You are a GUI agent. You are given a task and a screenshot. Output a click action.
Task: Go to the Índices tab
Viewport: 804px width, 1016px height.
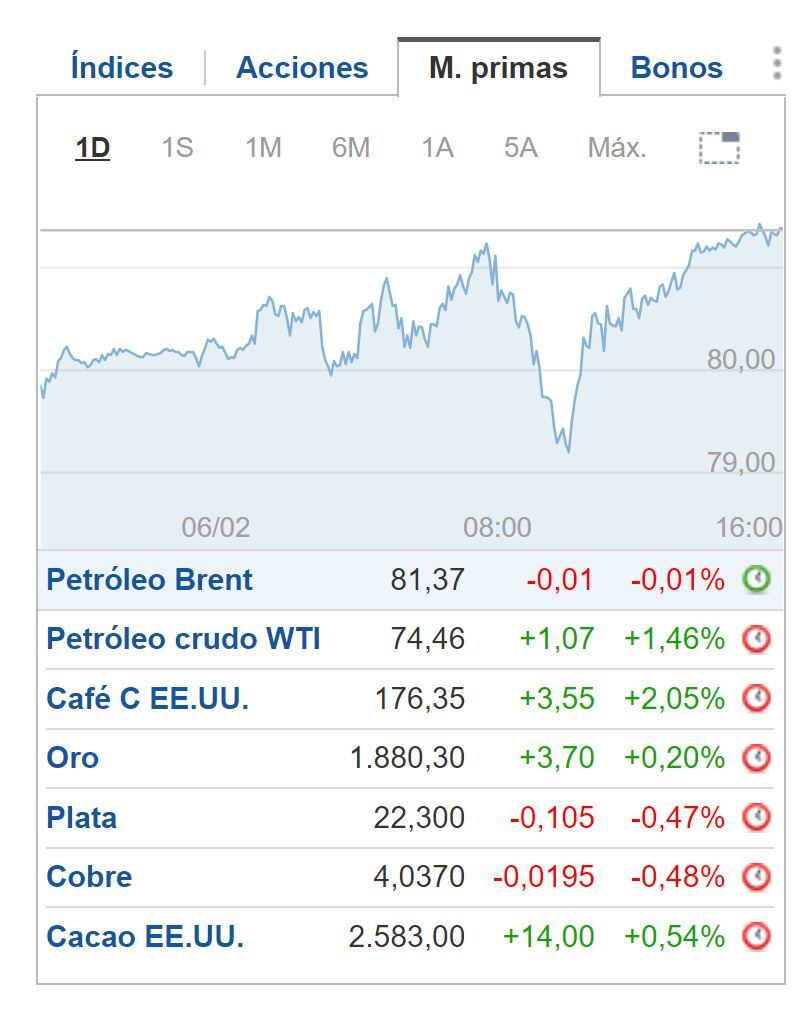(x=119, y=67)
